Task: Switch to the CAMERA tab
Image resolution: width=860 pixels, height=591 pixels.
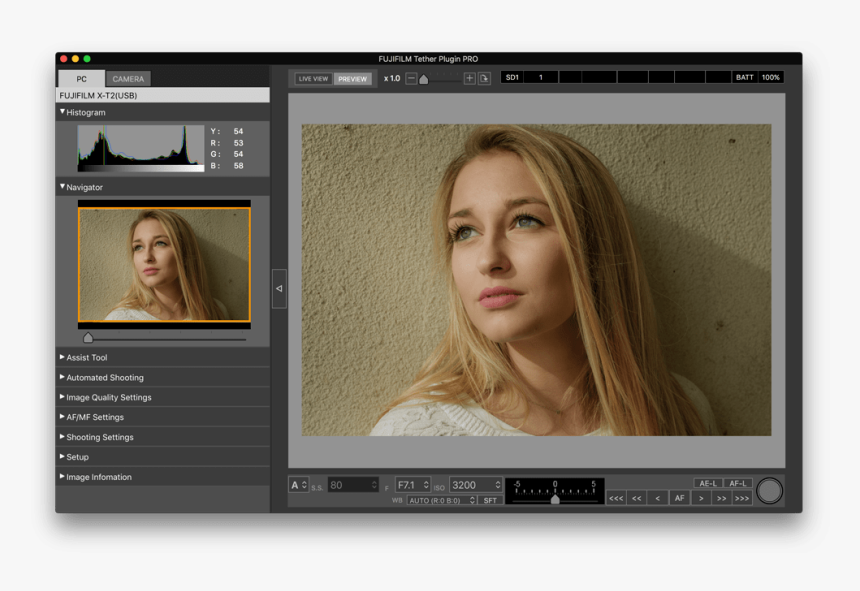Action: pos(128,79)
